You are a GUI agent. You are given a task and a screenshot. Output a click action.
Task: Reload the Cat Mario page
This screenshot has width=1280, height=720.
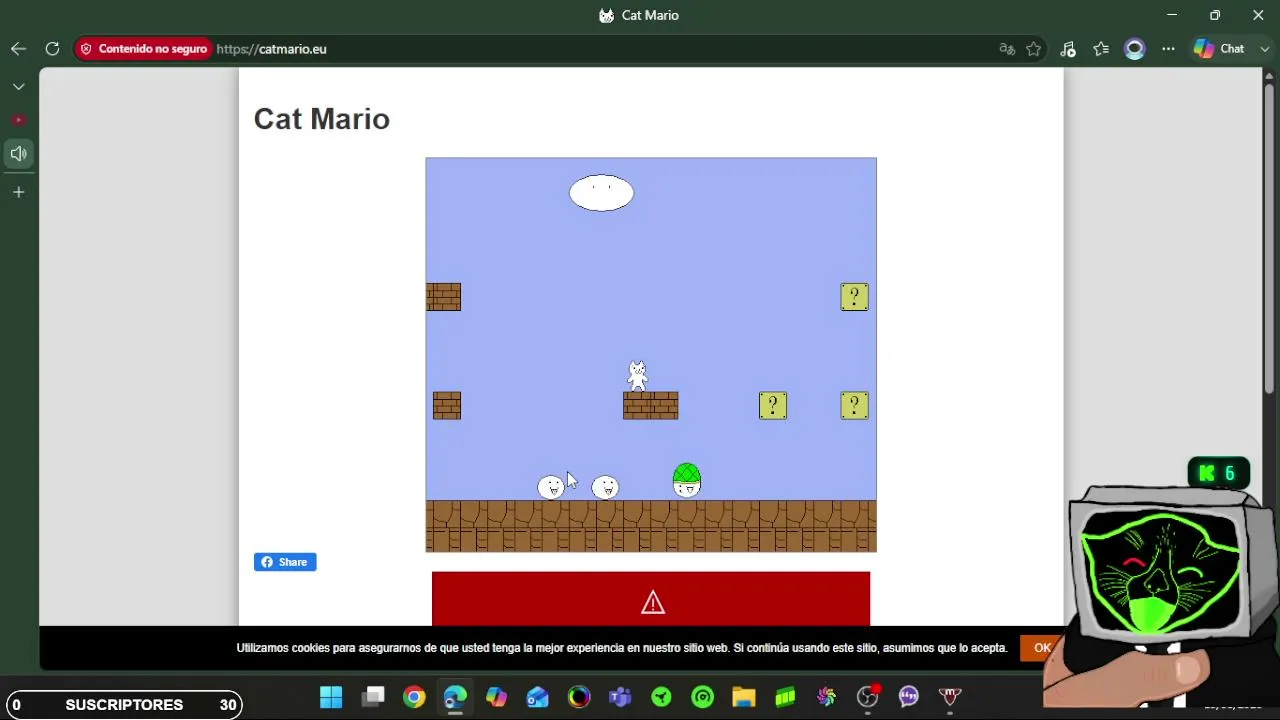[x=52, y=49]
